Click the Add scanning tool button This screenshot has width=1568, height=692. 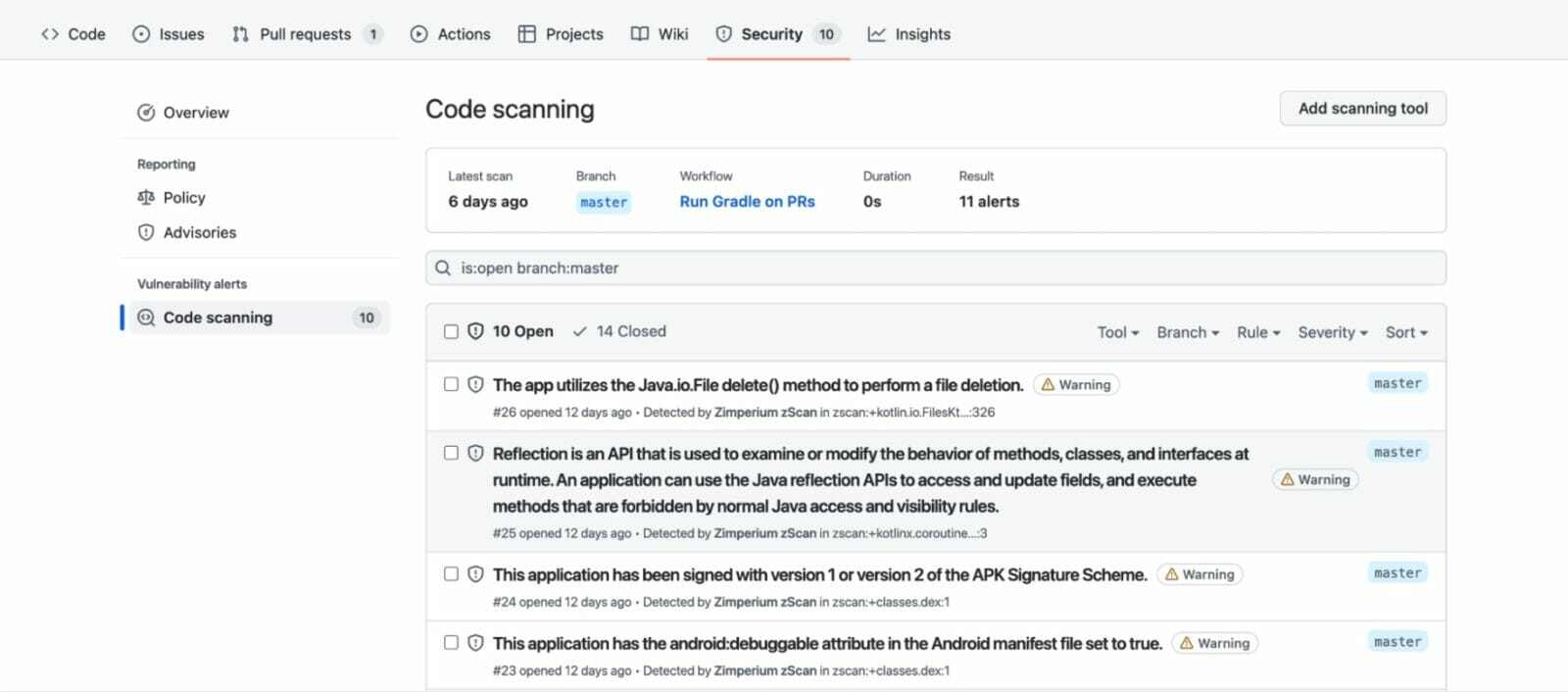(1362, 108)
